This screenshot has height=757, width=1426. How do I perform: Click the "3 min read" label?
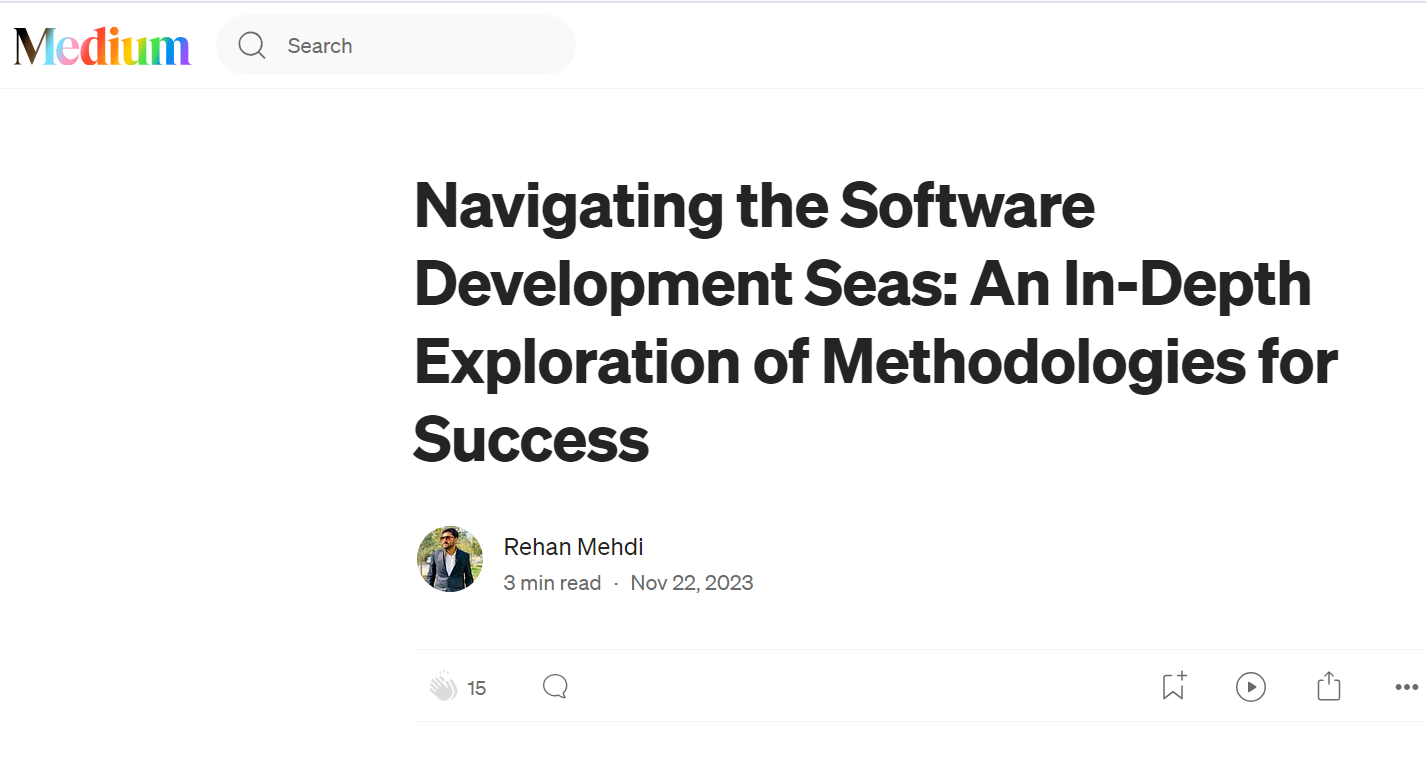(552, 583)
